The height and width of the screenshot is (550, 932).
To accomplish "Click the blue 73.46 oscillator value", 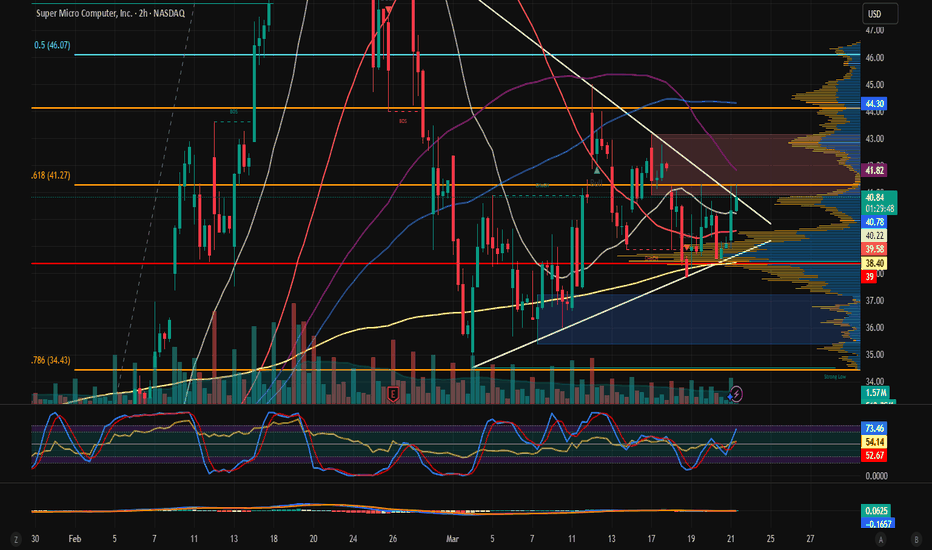I will (874, 428).
